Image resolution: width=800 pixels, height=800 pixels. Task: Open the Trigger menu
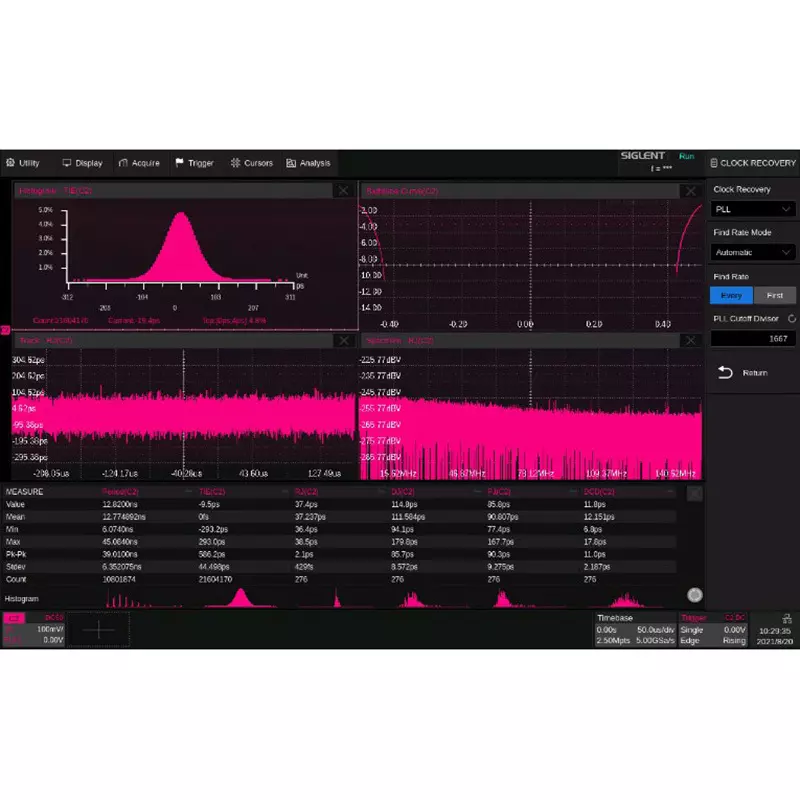(194, 163)
